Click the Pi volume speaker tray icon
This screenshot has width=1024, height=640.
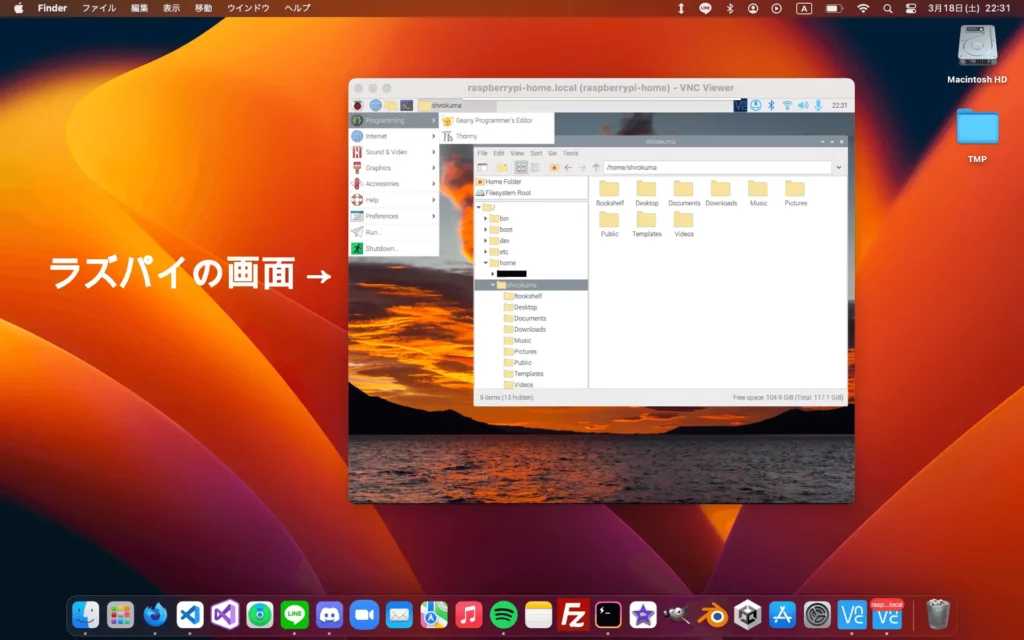(803, 105)
